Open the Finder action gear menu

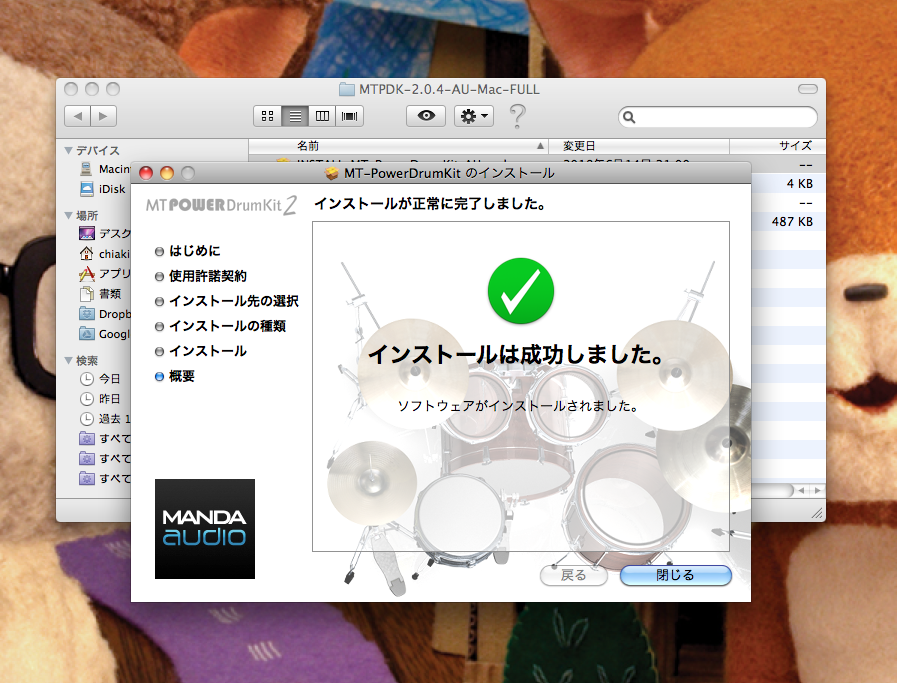(x=474, y=116)
